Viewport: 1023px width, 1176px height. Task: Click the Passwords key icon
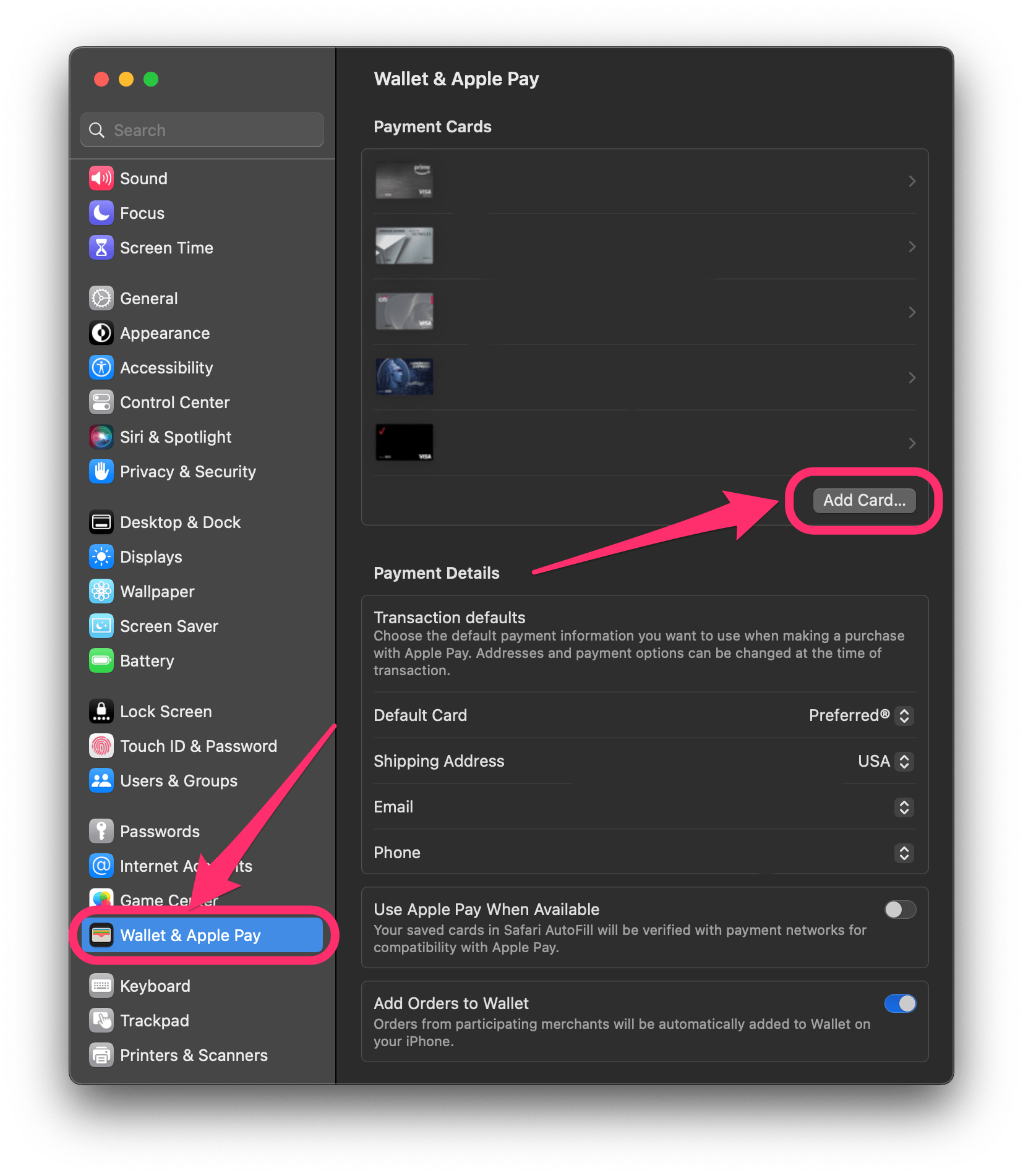click(x=101, y=832)
